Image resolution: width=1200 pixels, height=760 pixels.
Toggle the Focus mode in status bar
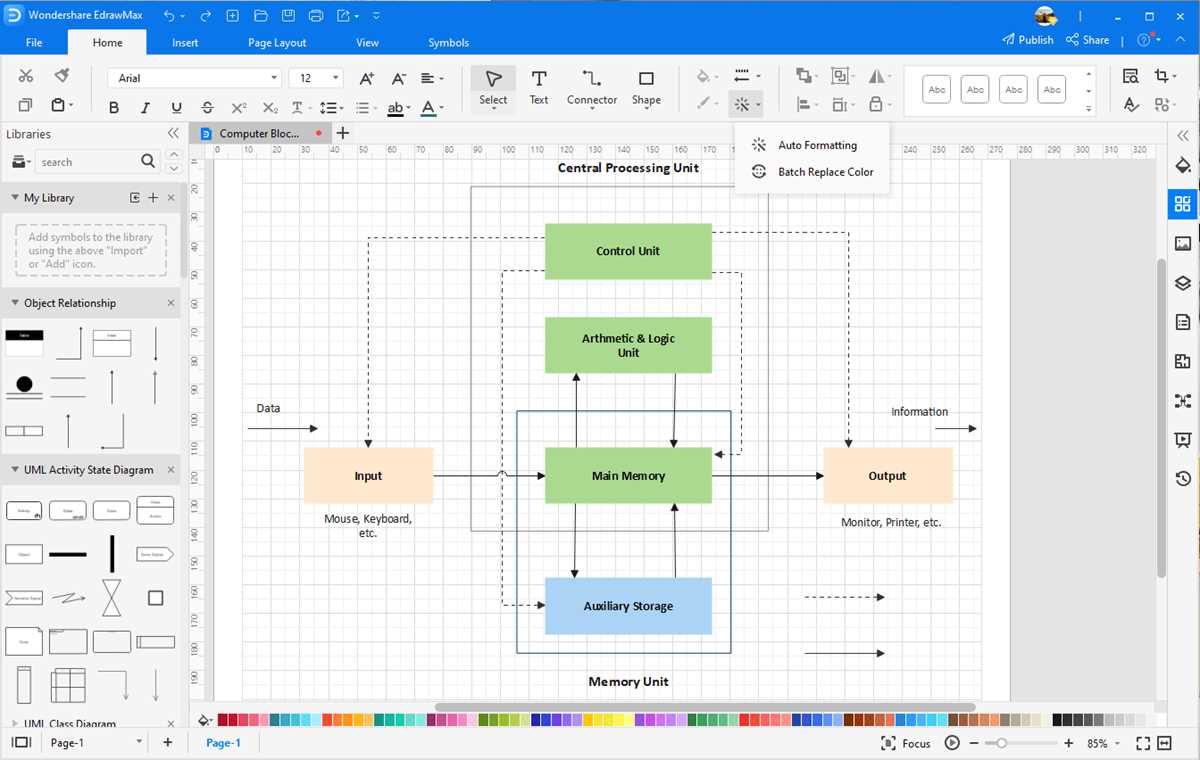pos(906,743)
